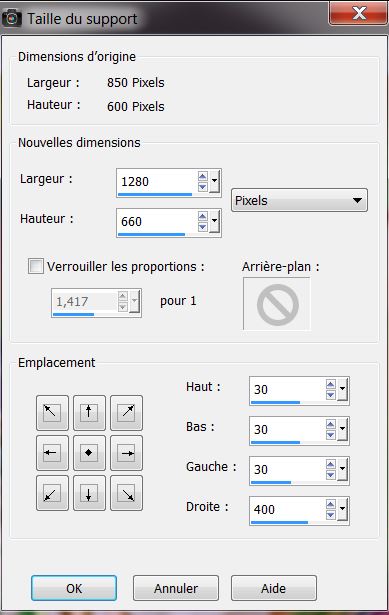Select the top-center placement arrow

[x=89, y=413]
